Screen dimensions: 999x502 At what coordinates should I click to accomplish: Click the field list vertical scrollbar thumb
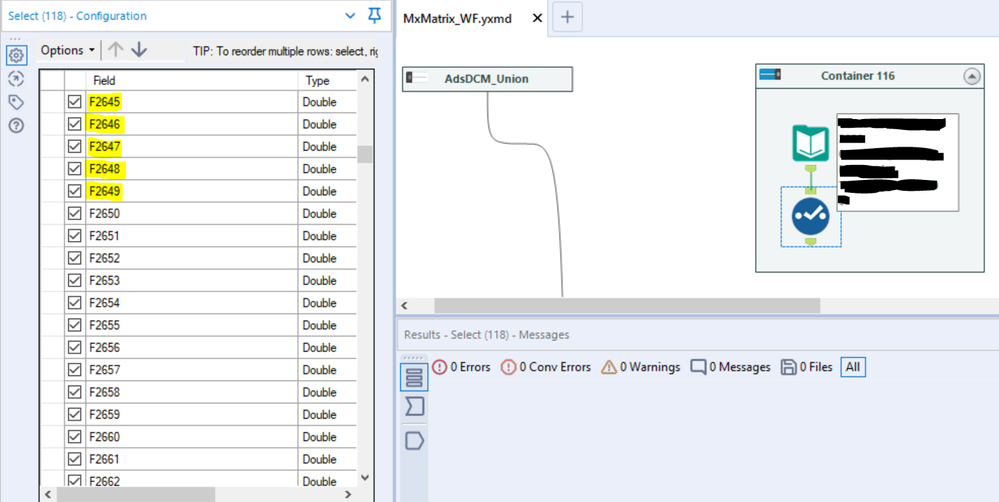click(x=364, y=155)
